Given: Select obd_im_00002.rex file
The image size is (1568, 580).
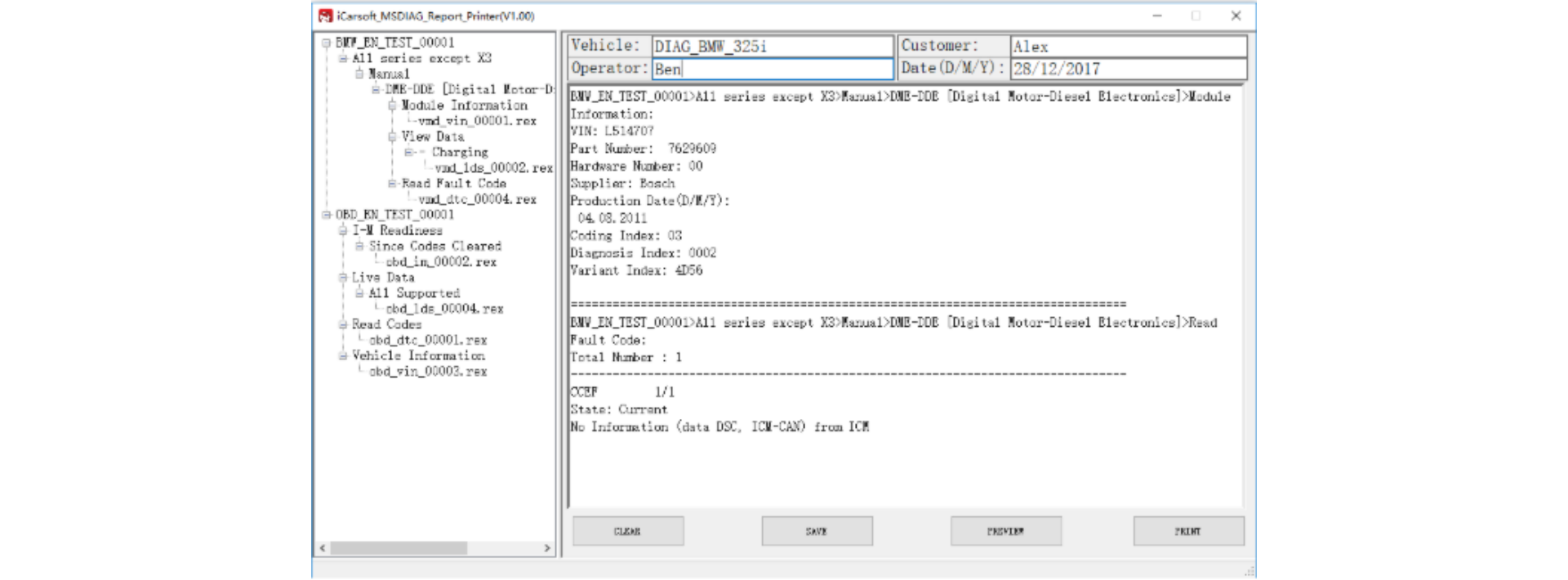Looking at the screenshot, I should [x=441, y=262].
